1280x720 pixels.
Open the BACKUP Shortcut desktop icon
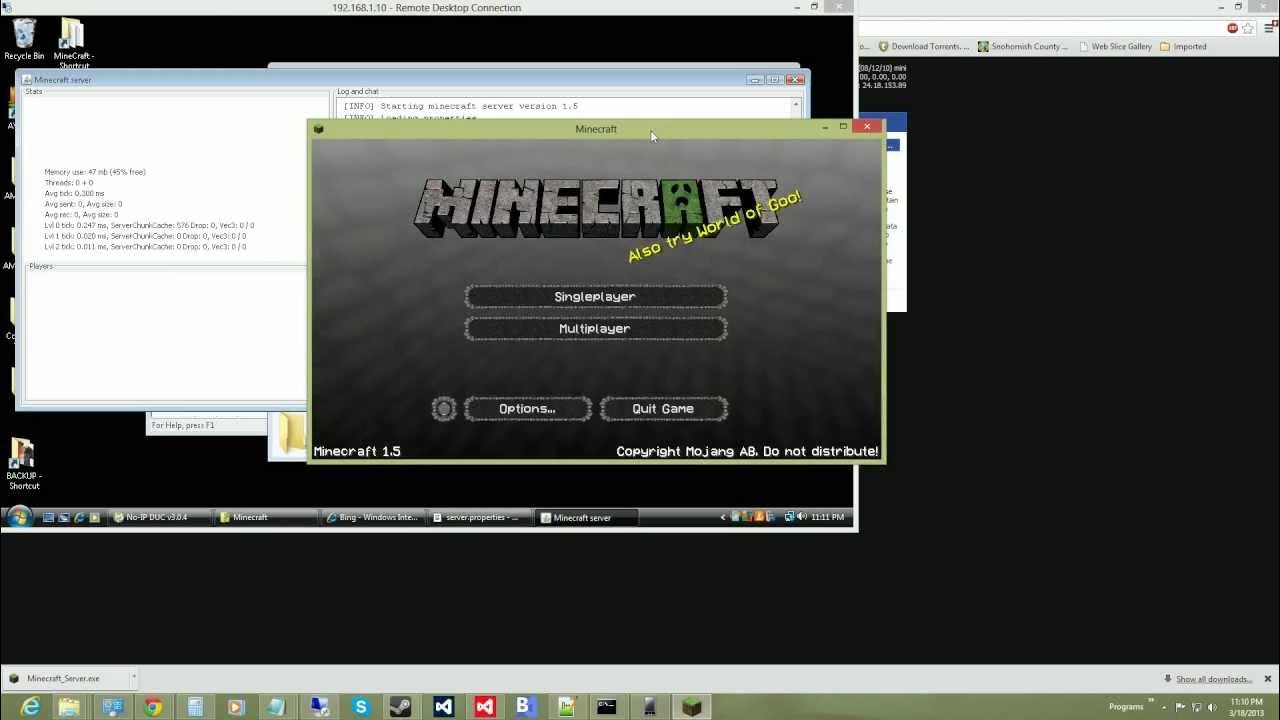tap(24, 465)
